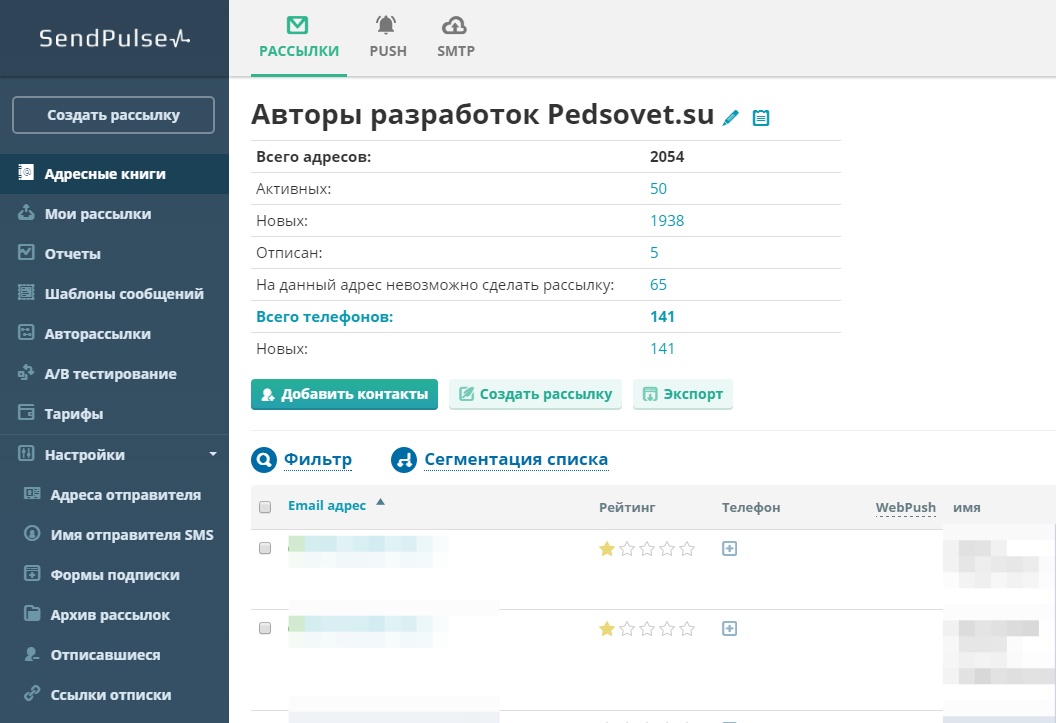Toggle the select-all header checkbox
This screenshot has height=723, width=1056.
265,507
